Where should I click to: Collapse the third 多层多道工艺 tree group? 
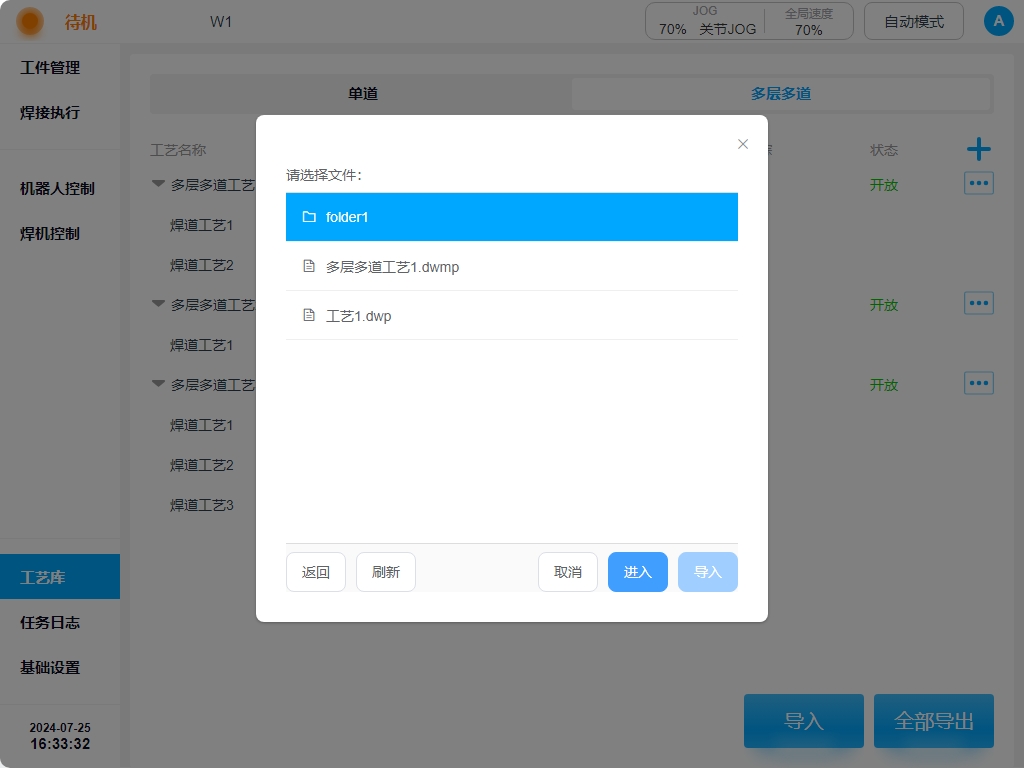coord(158,384)
